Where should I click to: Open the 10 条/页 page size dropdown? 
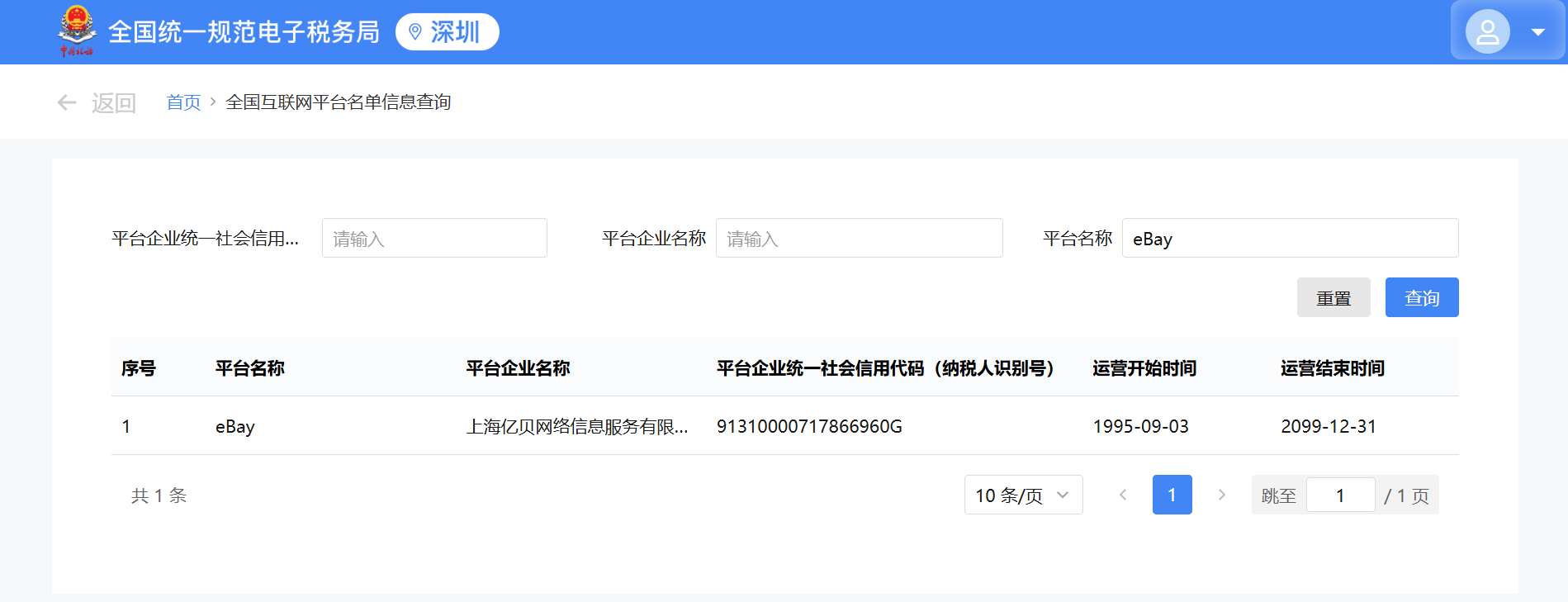(1023, 495)
